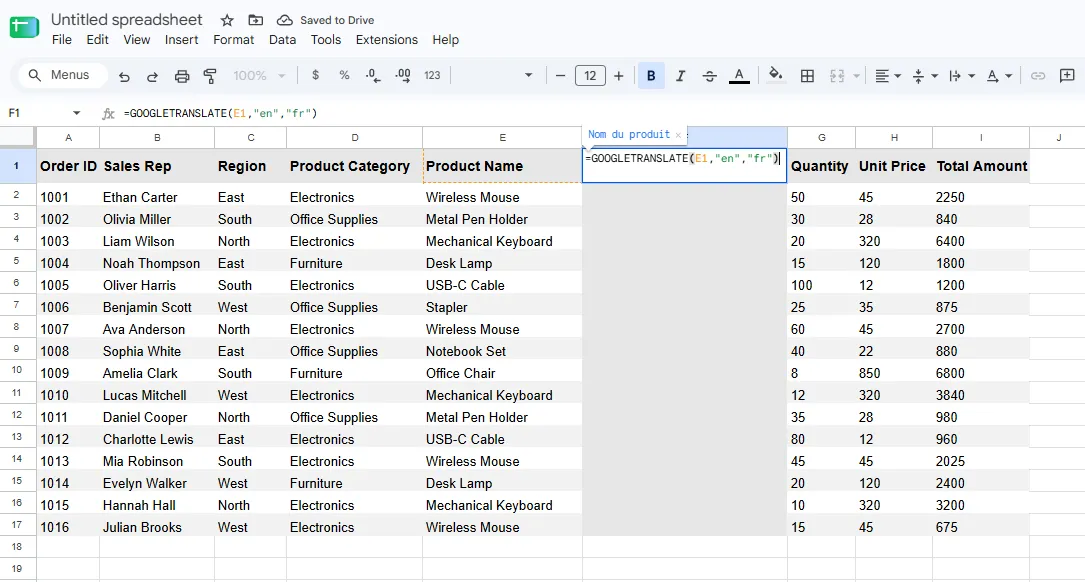The width and height of the screenshot is (1085, 582).
Task: Open the File menu
Action: 62,40
